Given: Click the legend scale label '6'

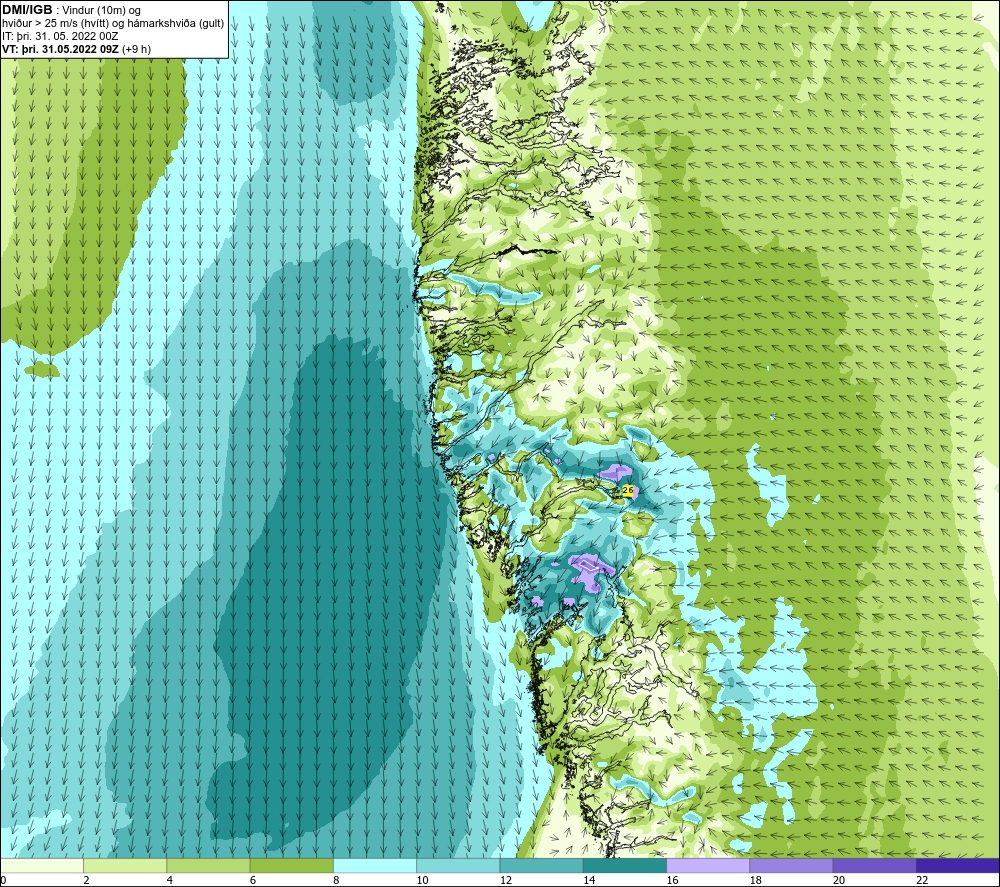Looking at the screenshot, I should pos(253,880).
